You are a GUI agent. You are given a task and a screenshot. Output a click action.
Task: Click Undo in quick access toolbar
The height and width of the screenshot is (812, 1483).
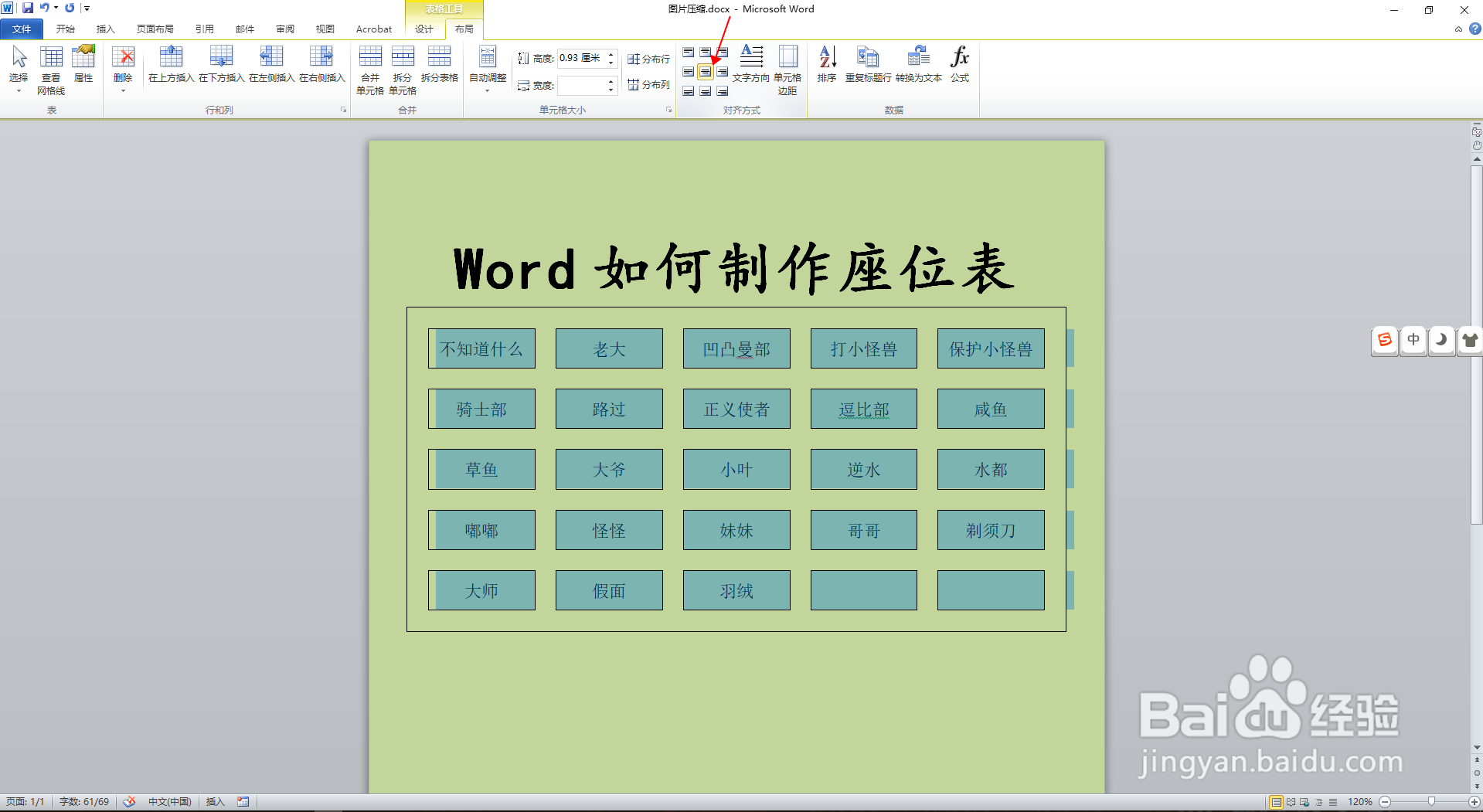45,8
